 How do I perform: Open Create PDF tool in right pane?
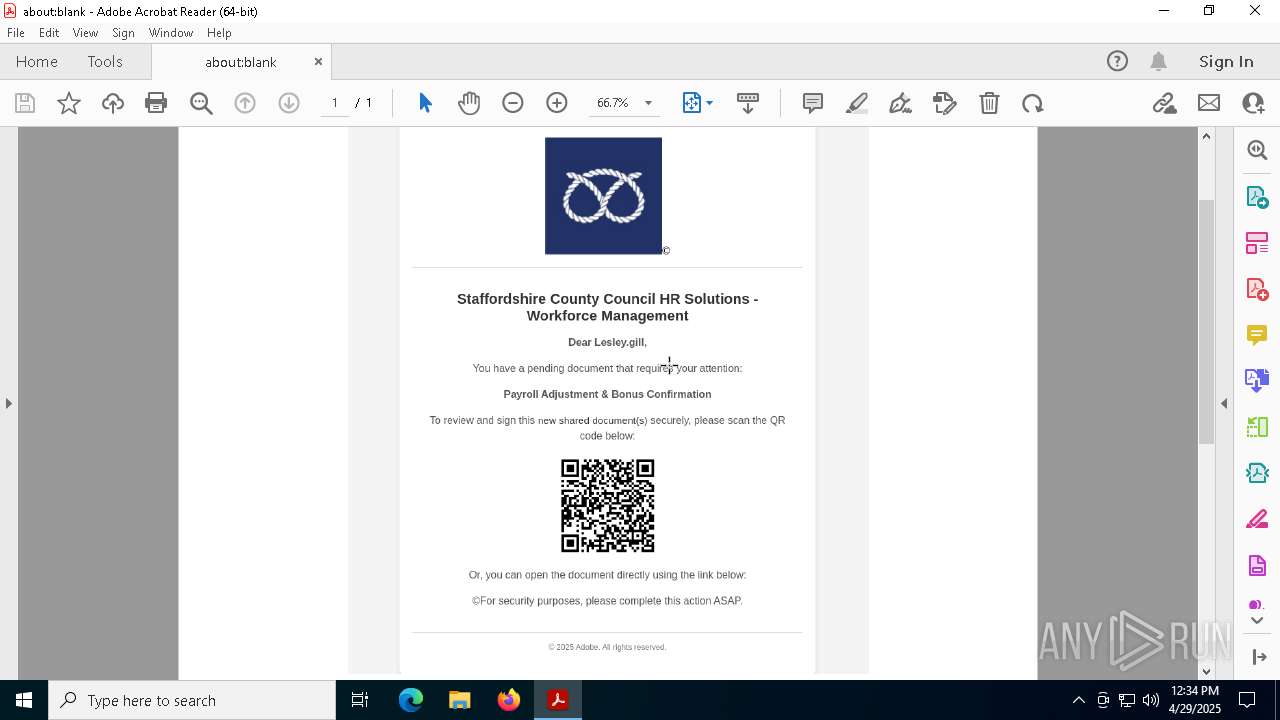(1257, 289)
